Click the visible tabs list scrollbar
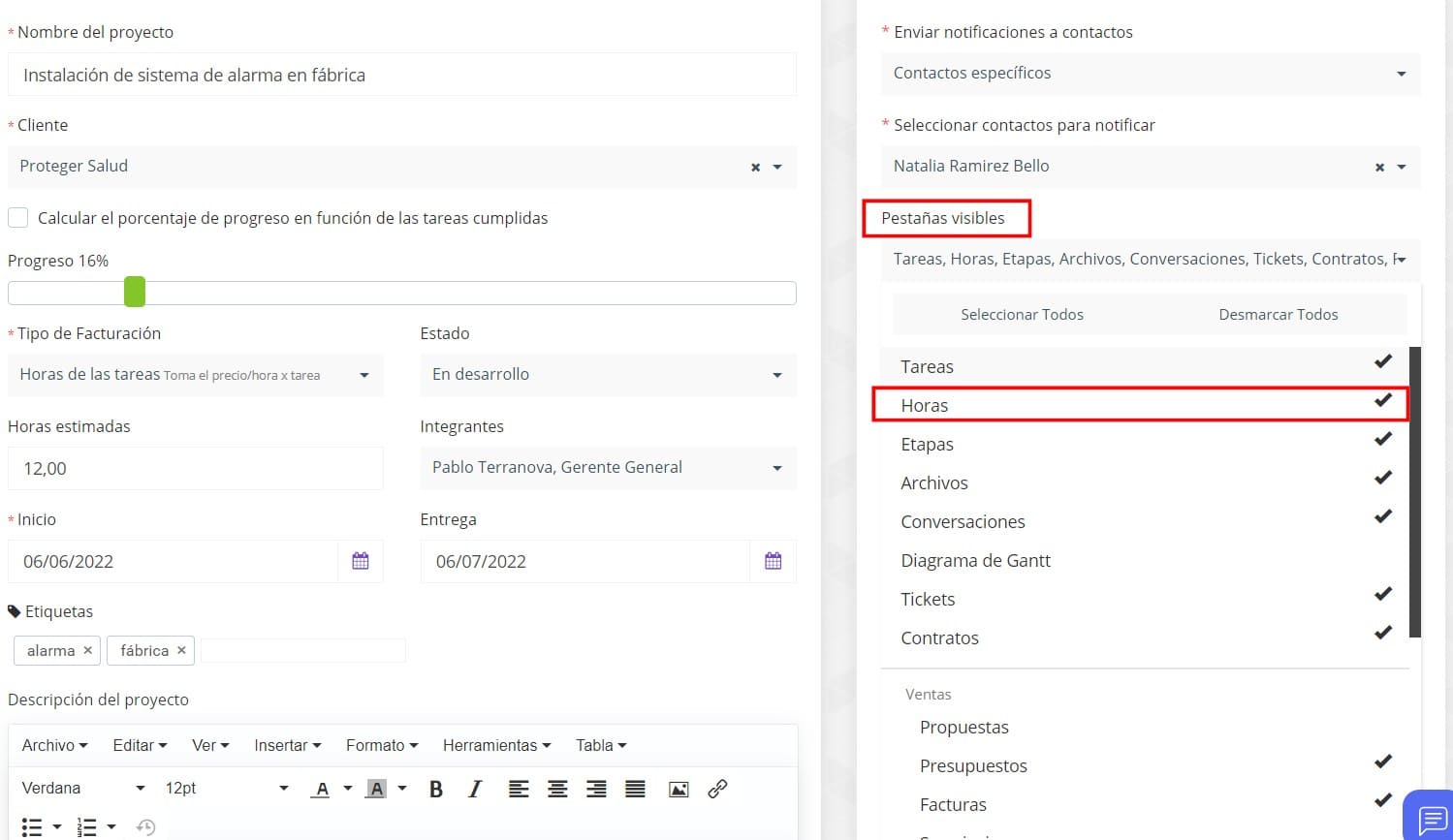The image size is (1453, 840). click(1414, 492)
